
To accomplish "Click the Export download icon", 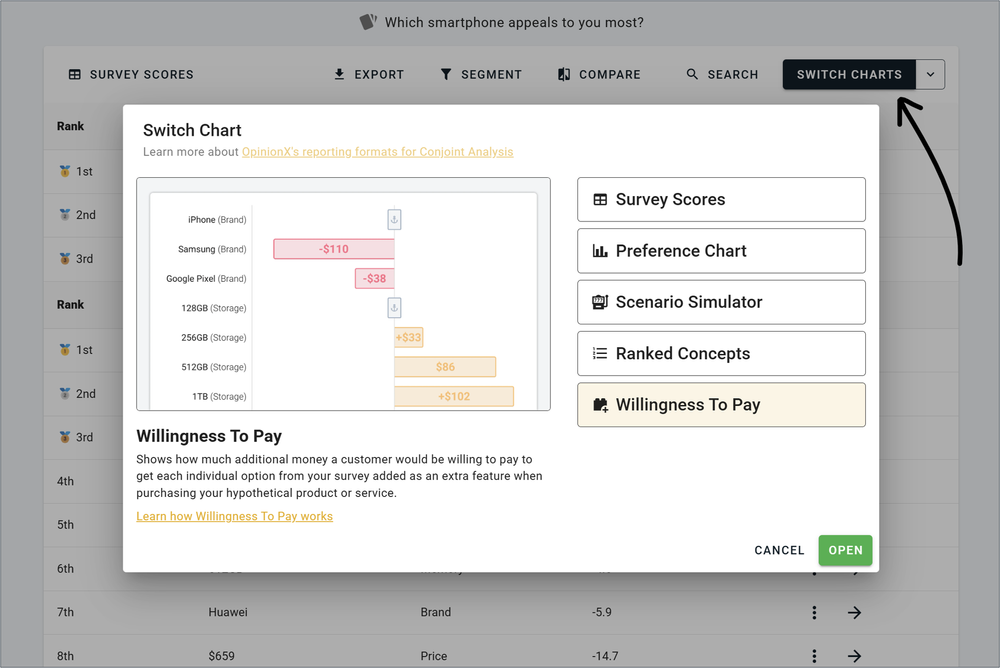I will [339, 75].
